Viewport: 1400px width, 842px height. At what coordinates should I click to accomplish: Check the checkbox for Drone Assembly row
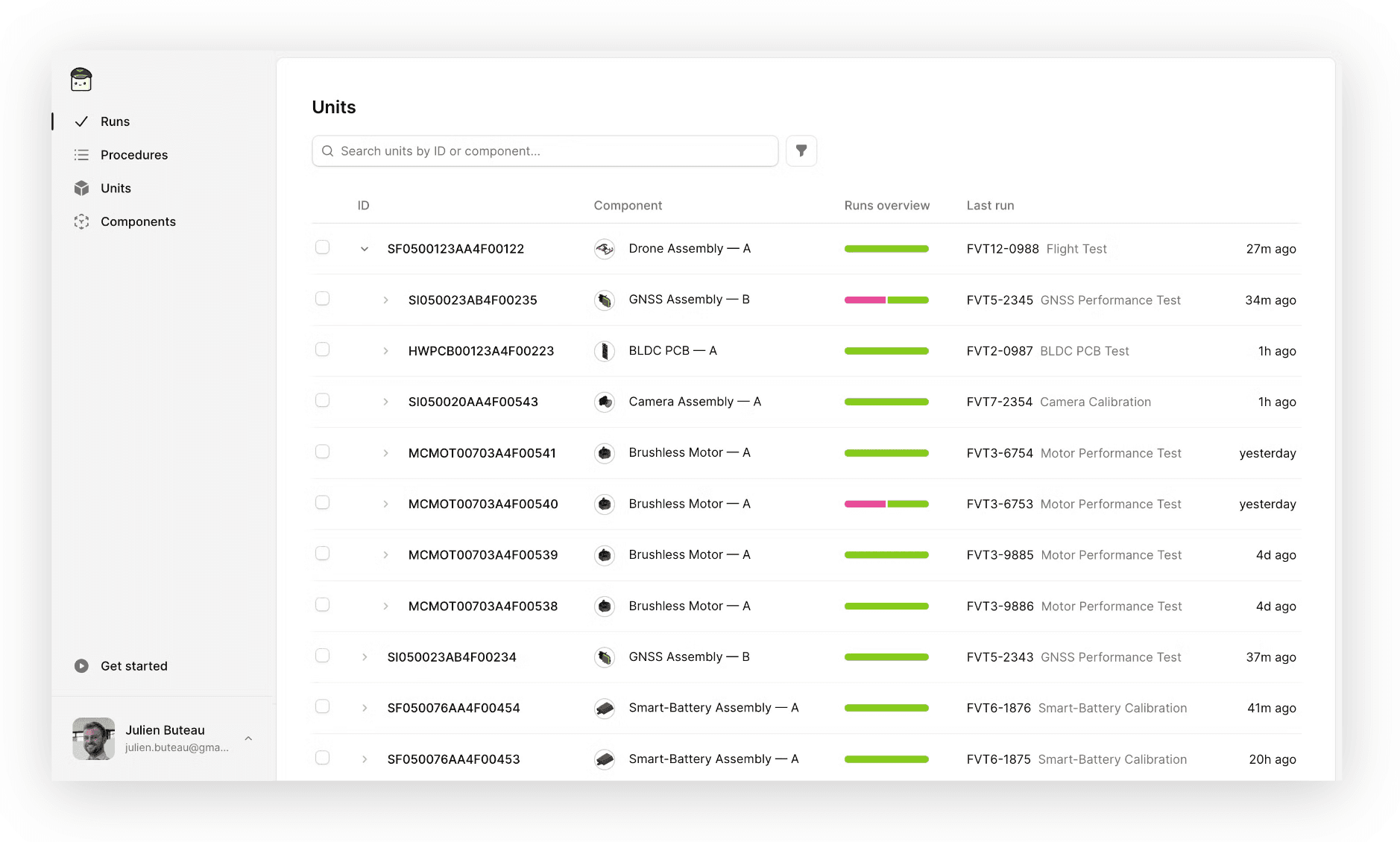click(323, 247)
